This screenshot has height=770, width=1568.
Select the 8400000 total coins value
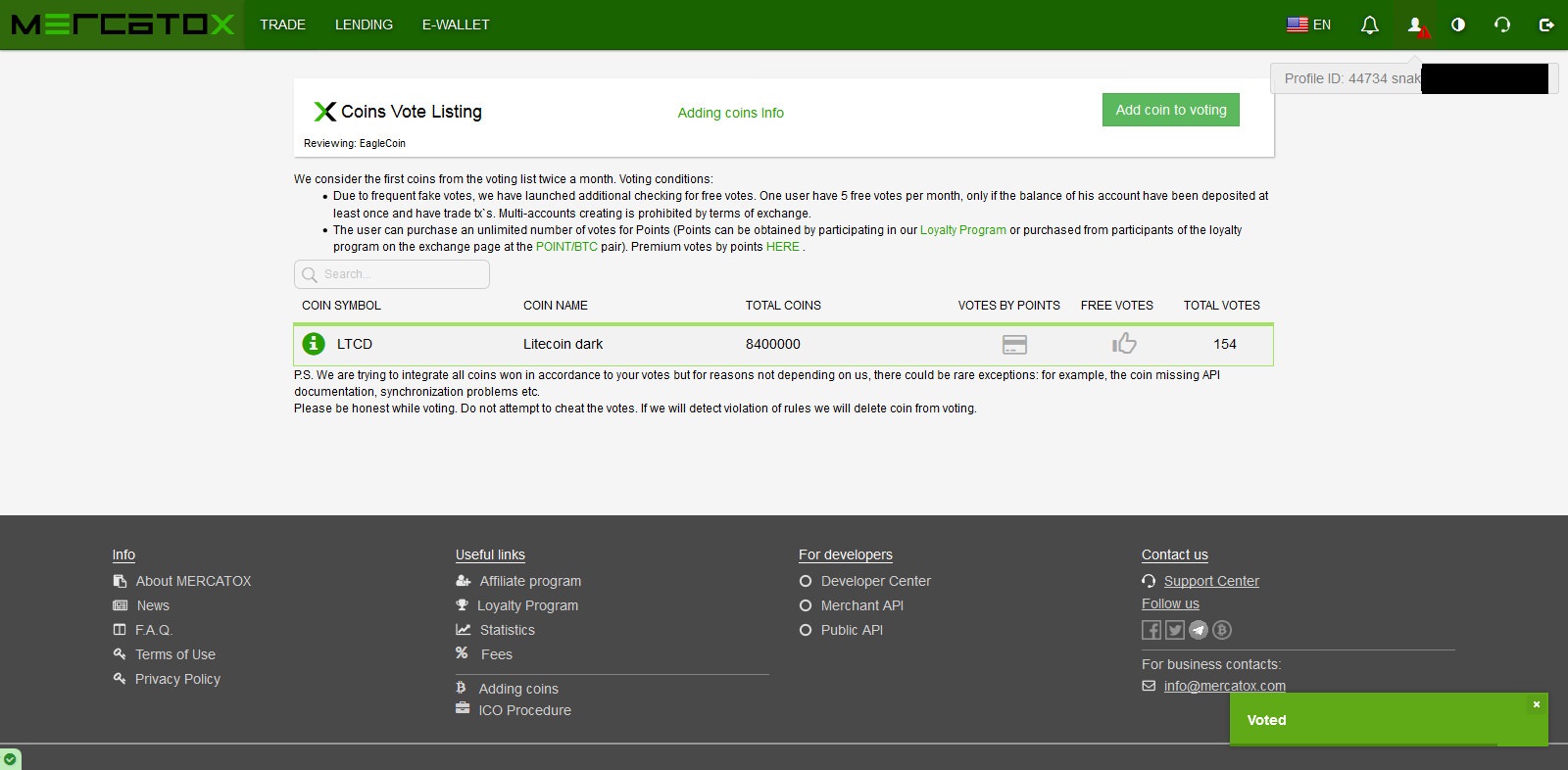pyautogui.click(x=773, y=344)
